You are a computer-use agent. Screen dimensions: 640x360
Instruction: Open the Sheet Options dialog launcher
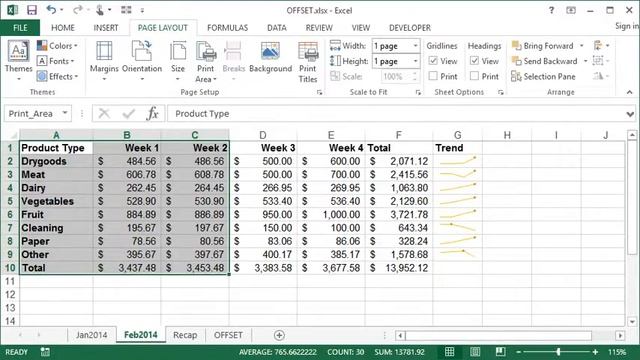pyautogui.click(x=500, y=93)
